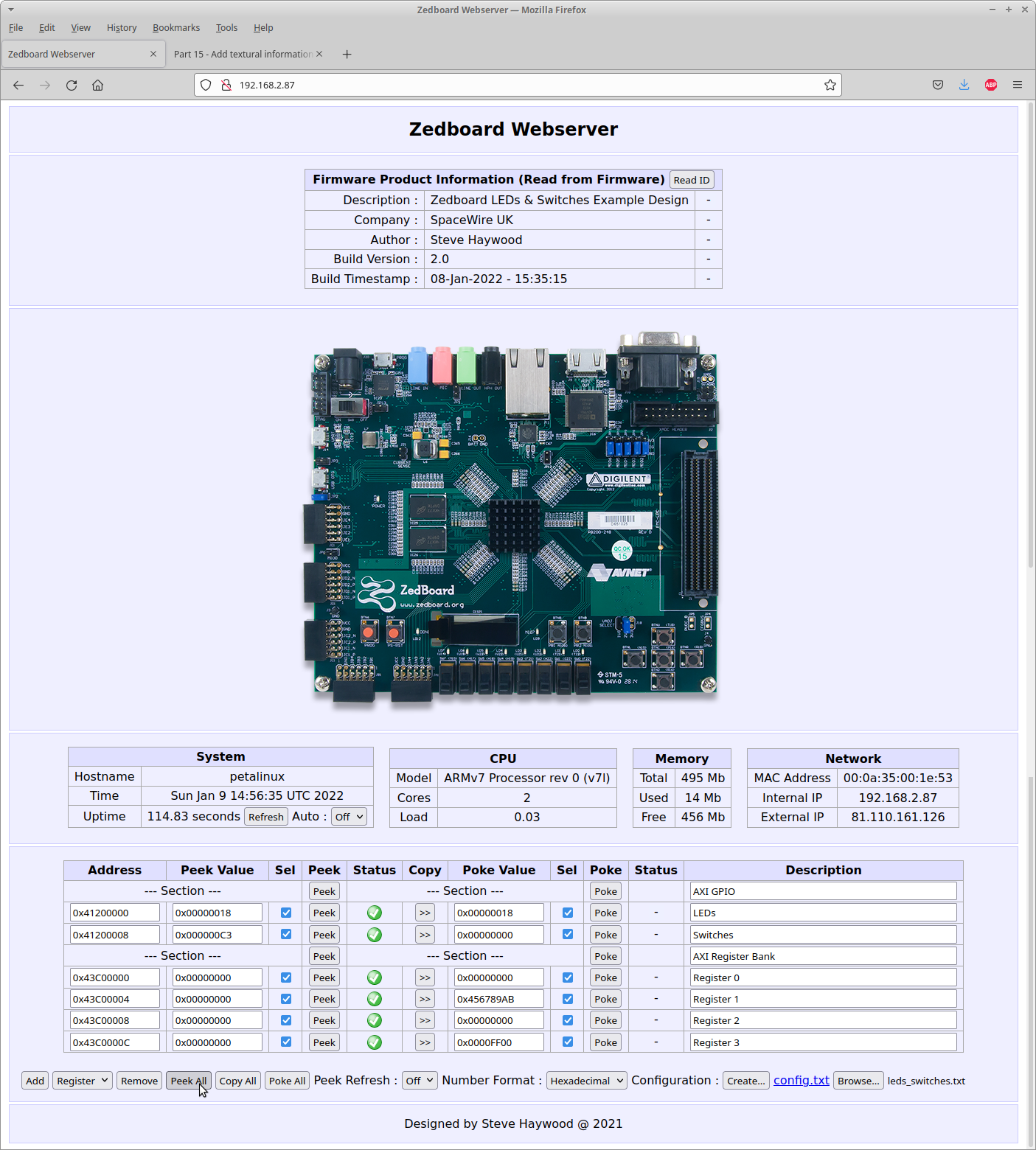Open the config.txt link
This screenshot has width=1036, height=1150.
click(801, 1080)
